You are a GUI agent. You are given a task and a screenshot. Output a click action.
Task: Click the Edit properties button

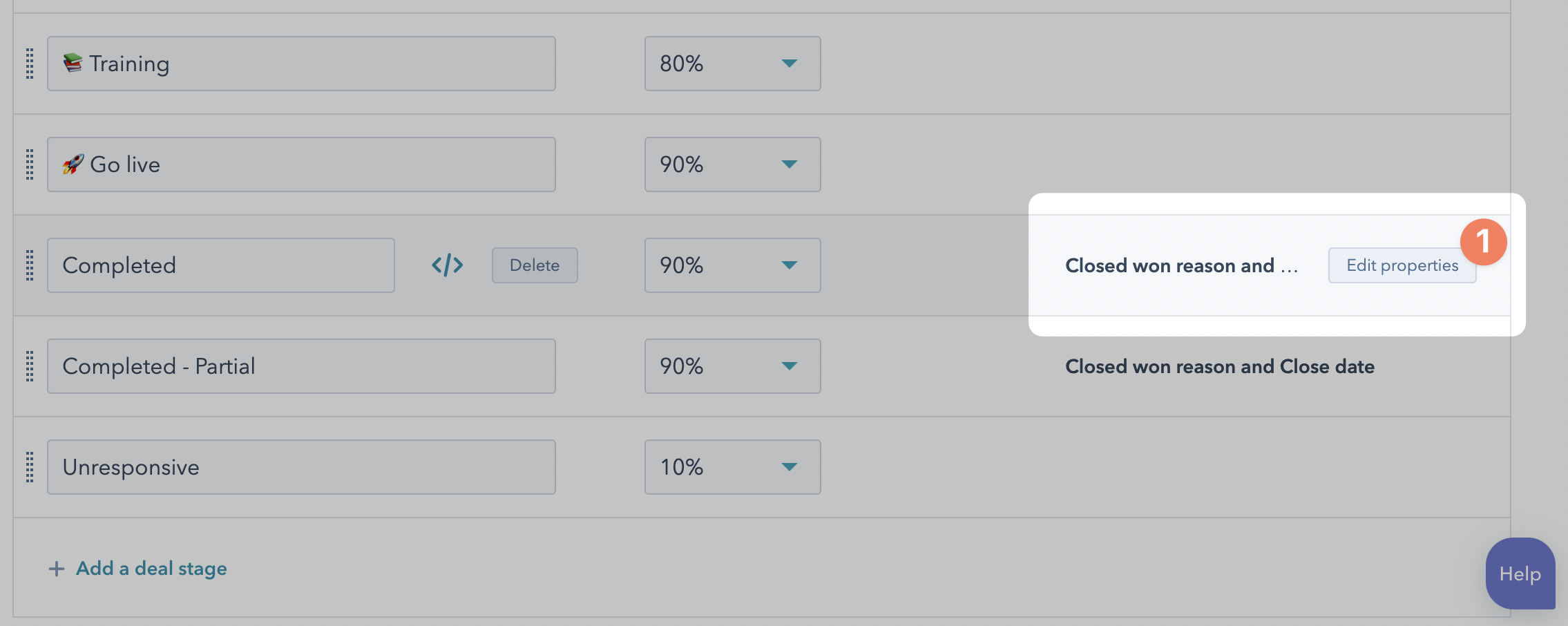(x=1402, y=265)
